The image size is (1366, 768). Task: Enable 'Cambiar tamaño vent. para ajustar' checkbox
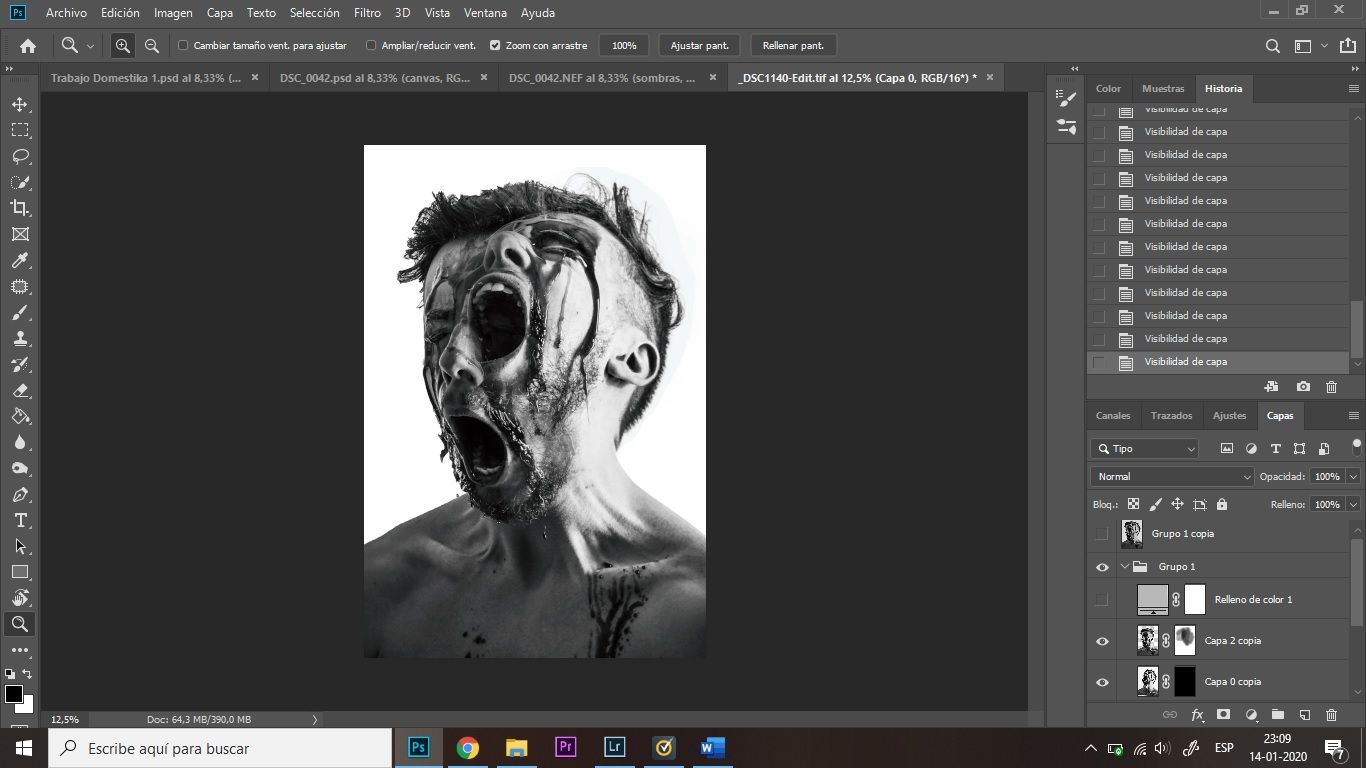tap(183, 46)
